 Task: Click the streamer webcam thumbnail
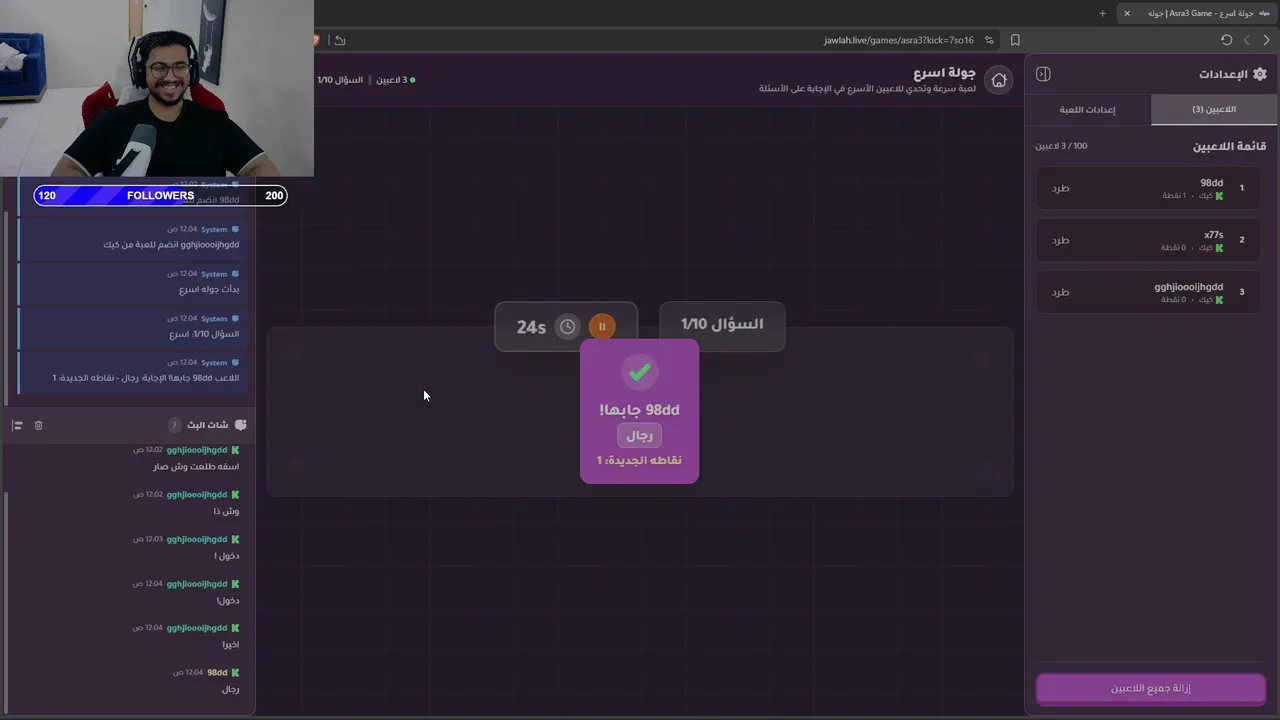(x=157, y=88)
